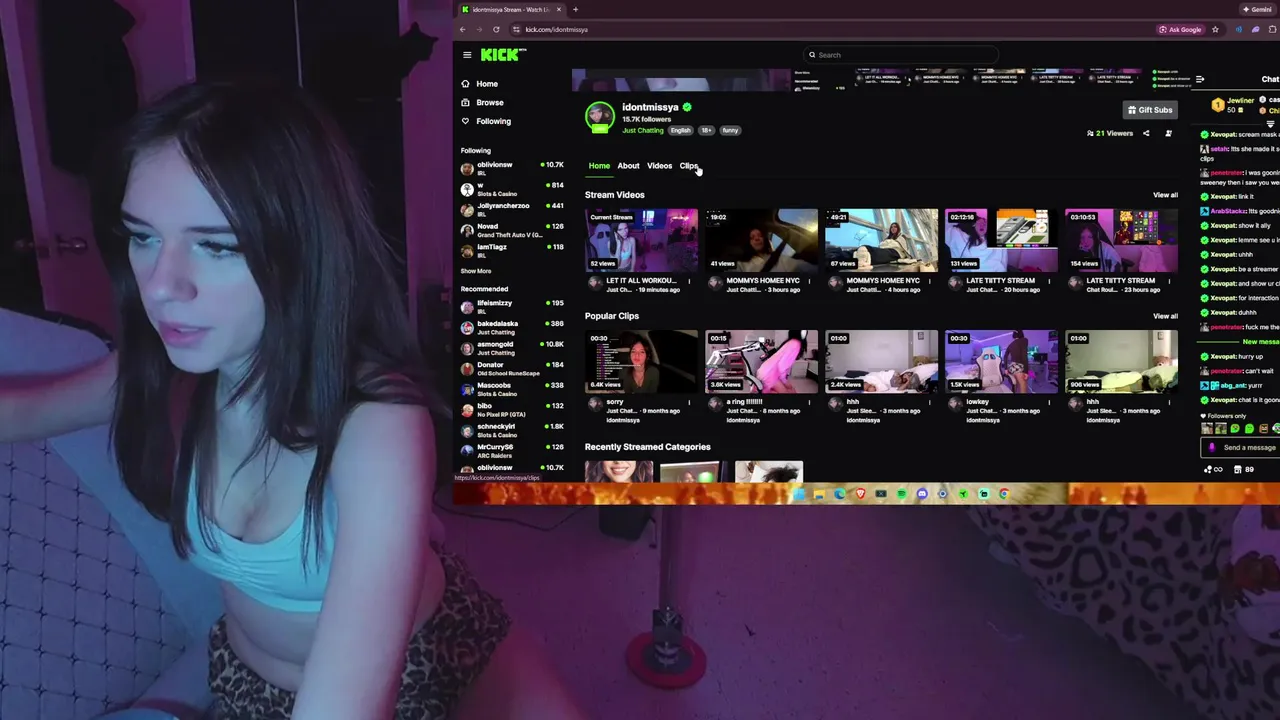
Task: Open the 'lowkey' clip thumbnail
Action: 1001,361
